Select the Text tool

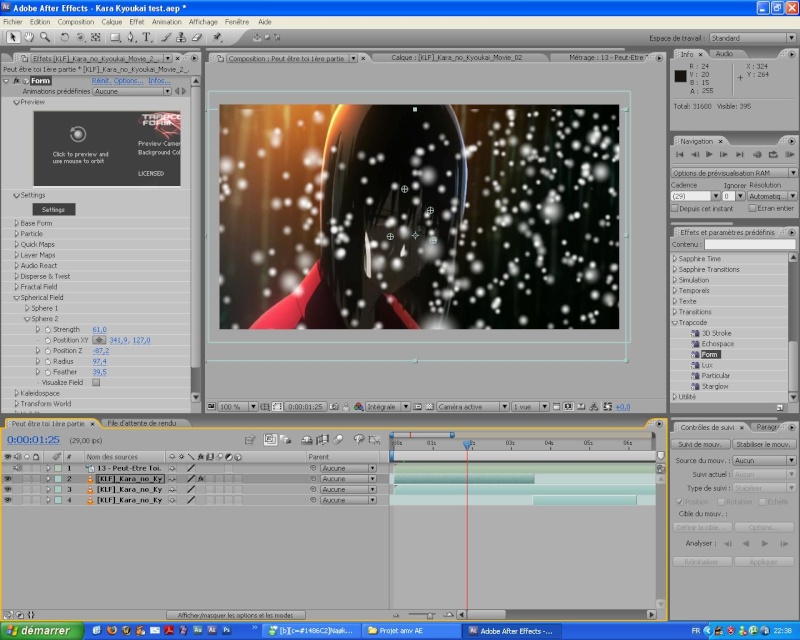click(147, 37)
